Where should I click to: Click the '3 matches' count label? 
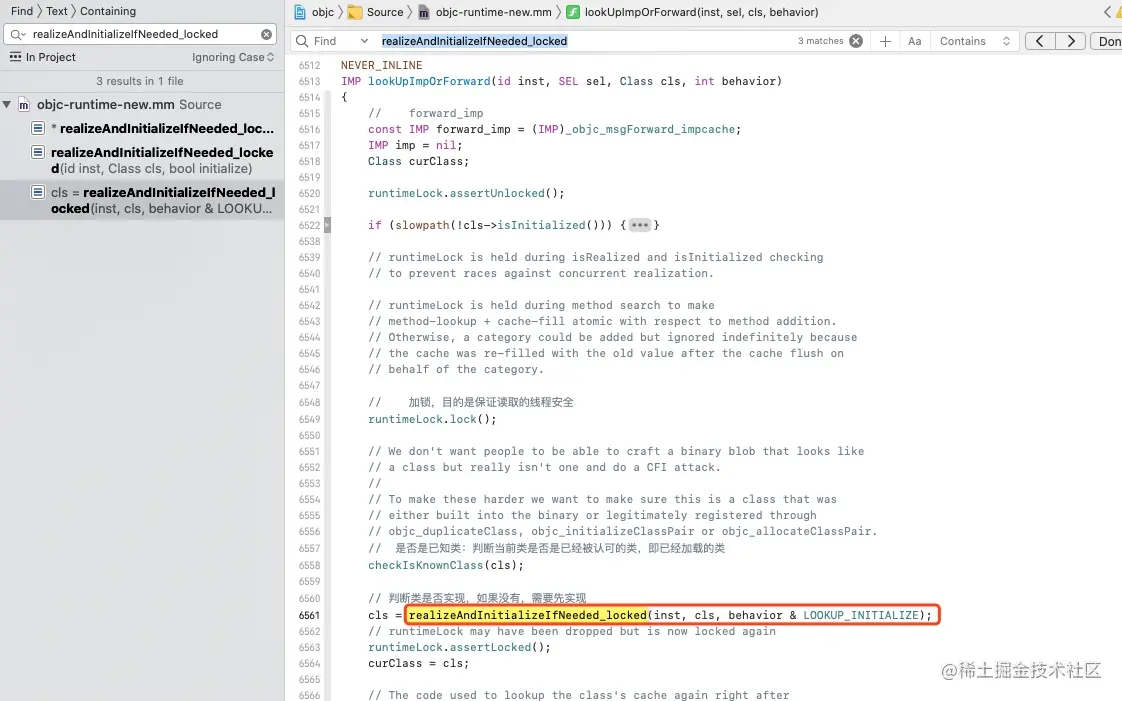pos(820,41)
